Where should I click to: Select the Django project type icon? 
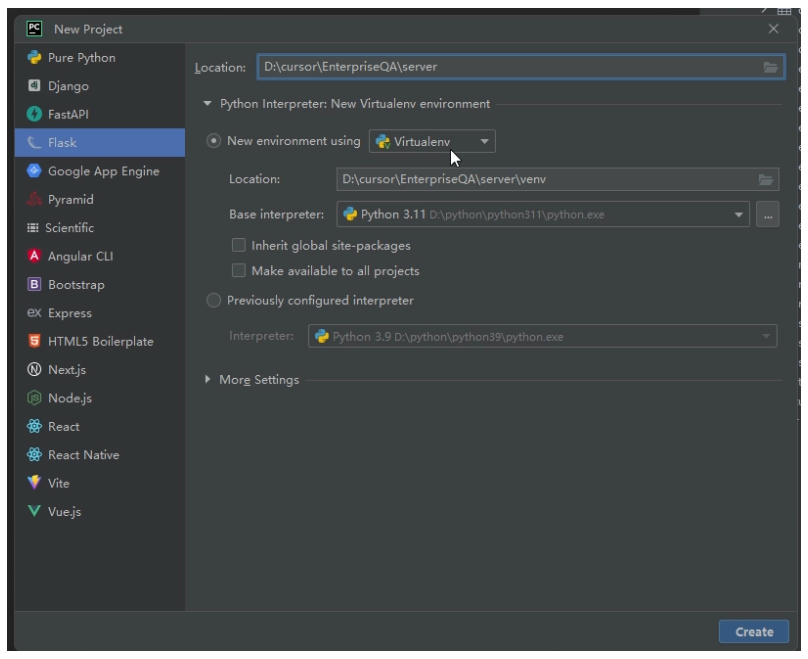coord(34,86)
